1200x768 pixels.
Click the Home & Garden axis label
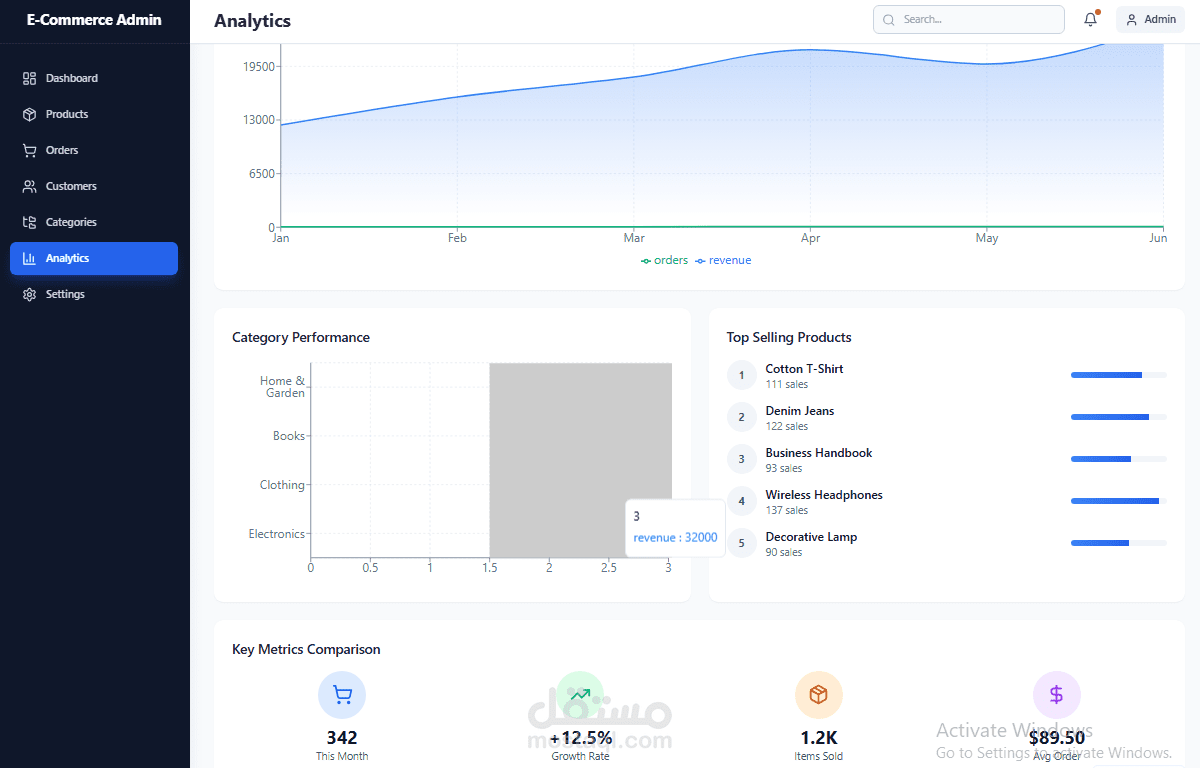click(283, 387)
